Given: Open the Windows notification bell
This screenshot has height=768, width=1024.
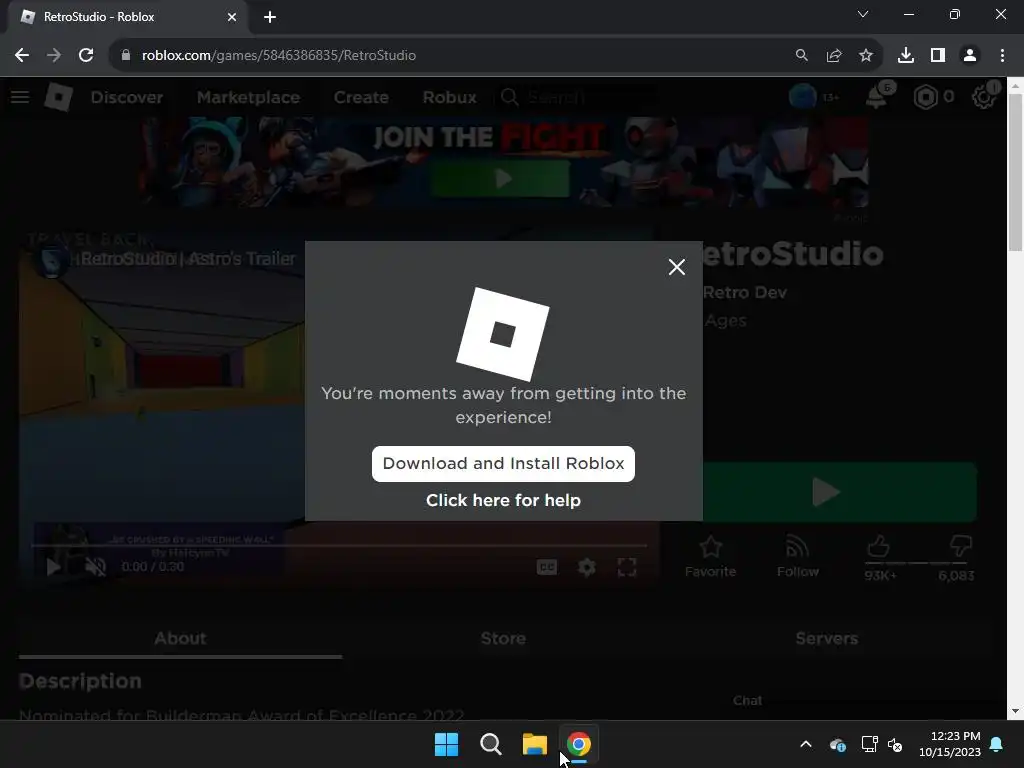Looking at the screenshot, I should pos(997,744).
